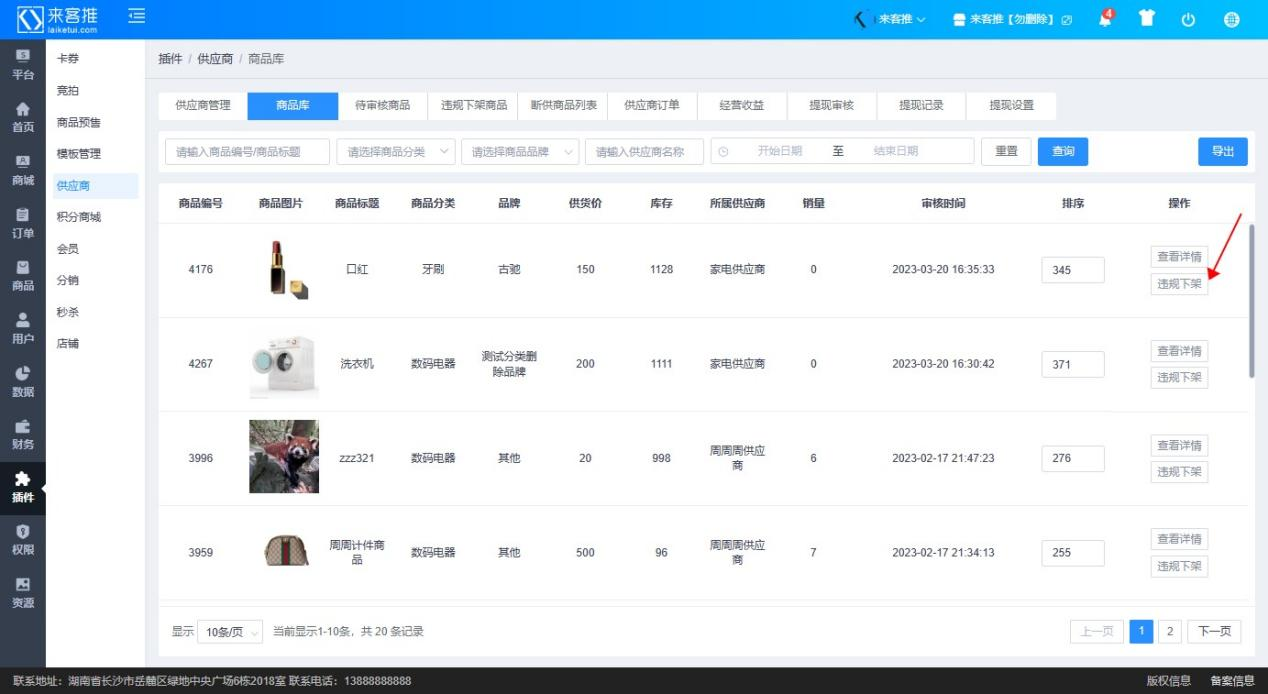Go to 首页 home icon
This screenshot has width=1268, height=694.
pos(23,118)
